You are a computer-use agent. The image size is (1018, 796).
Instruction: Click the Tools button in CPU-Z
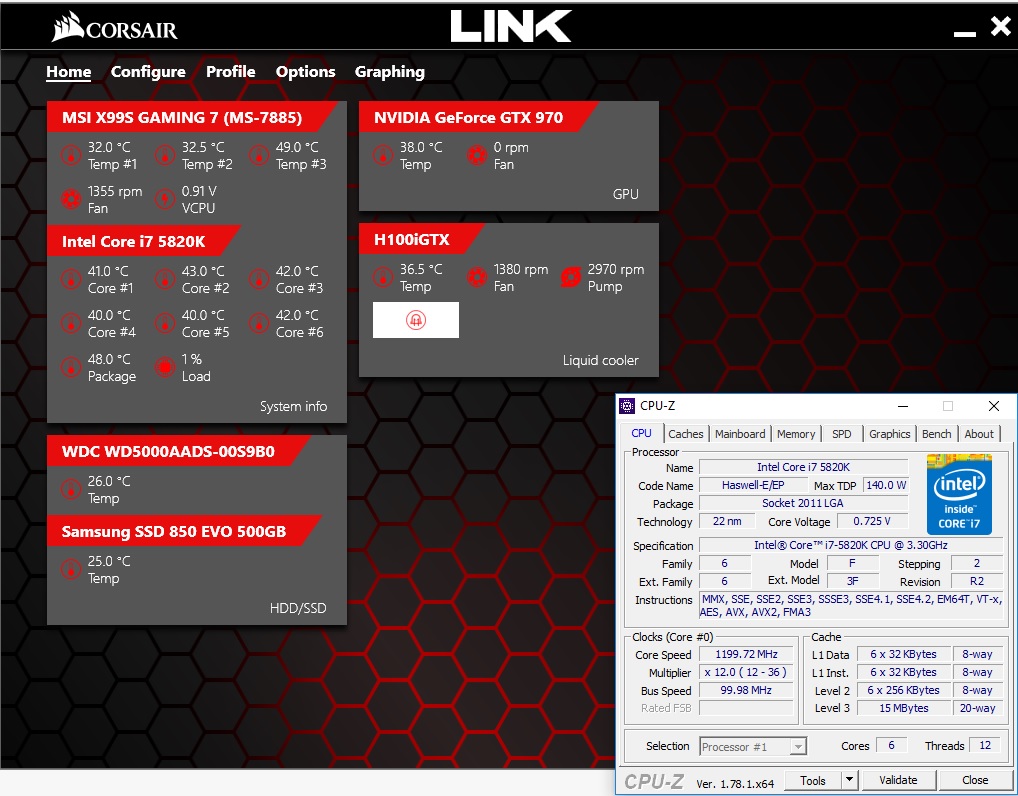tap(813, 780)
